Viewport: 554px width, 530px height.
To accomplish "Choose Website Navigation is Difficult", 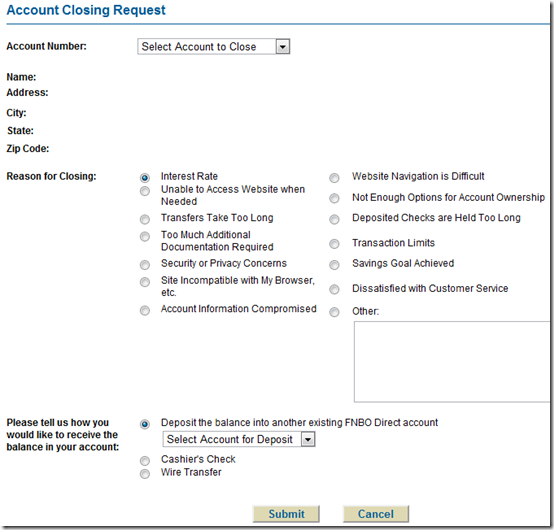I will [334, 178].
